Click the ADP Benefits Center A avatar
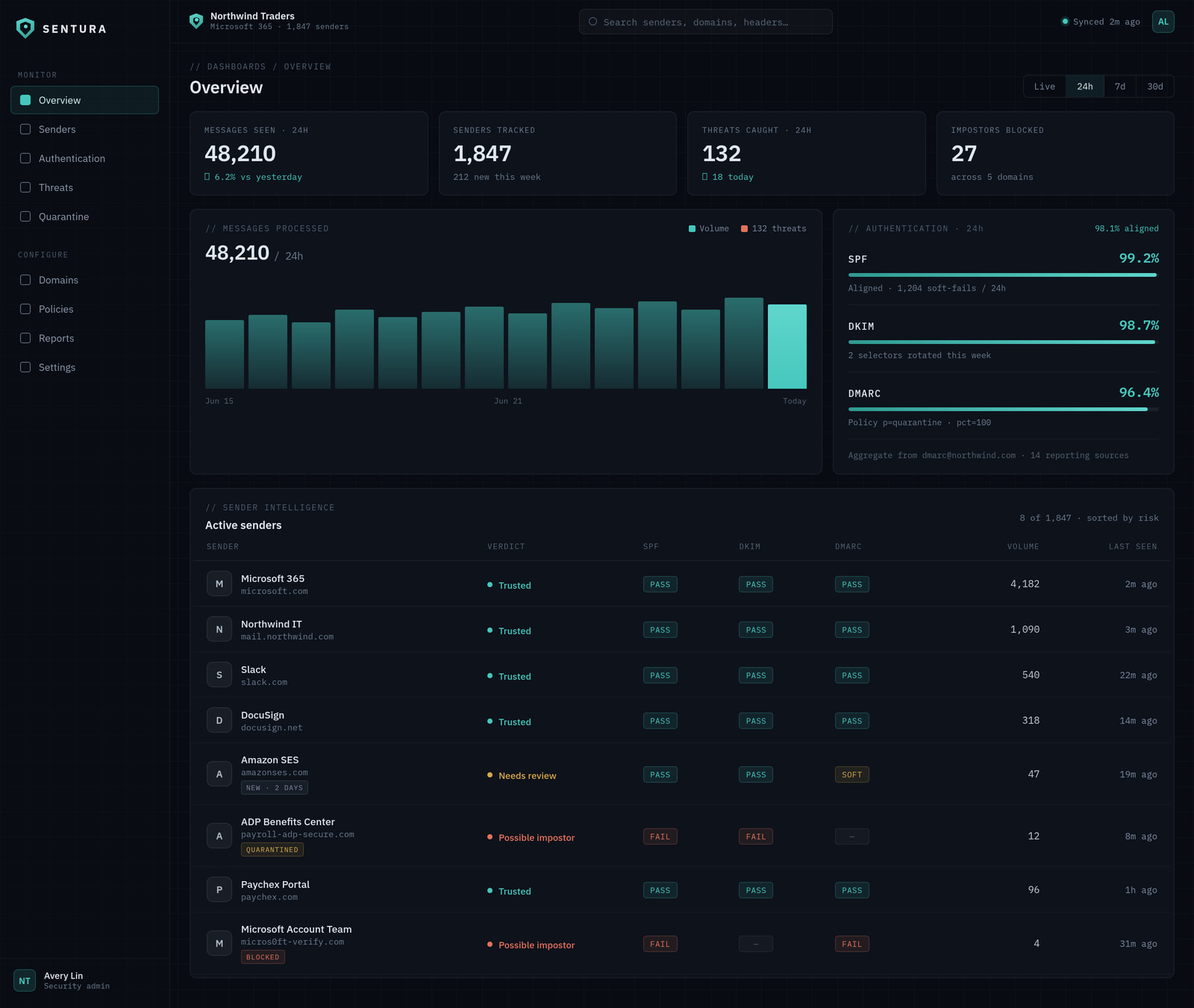Viewport: 1194px width, 1008px height. click(219, 836)
